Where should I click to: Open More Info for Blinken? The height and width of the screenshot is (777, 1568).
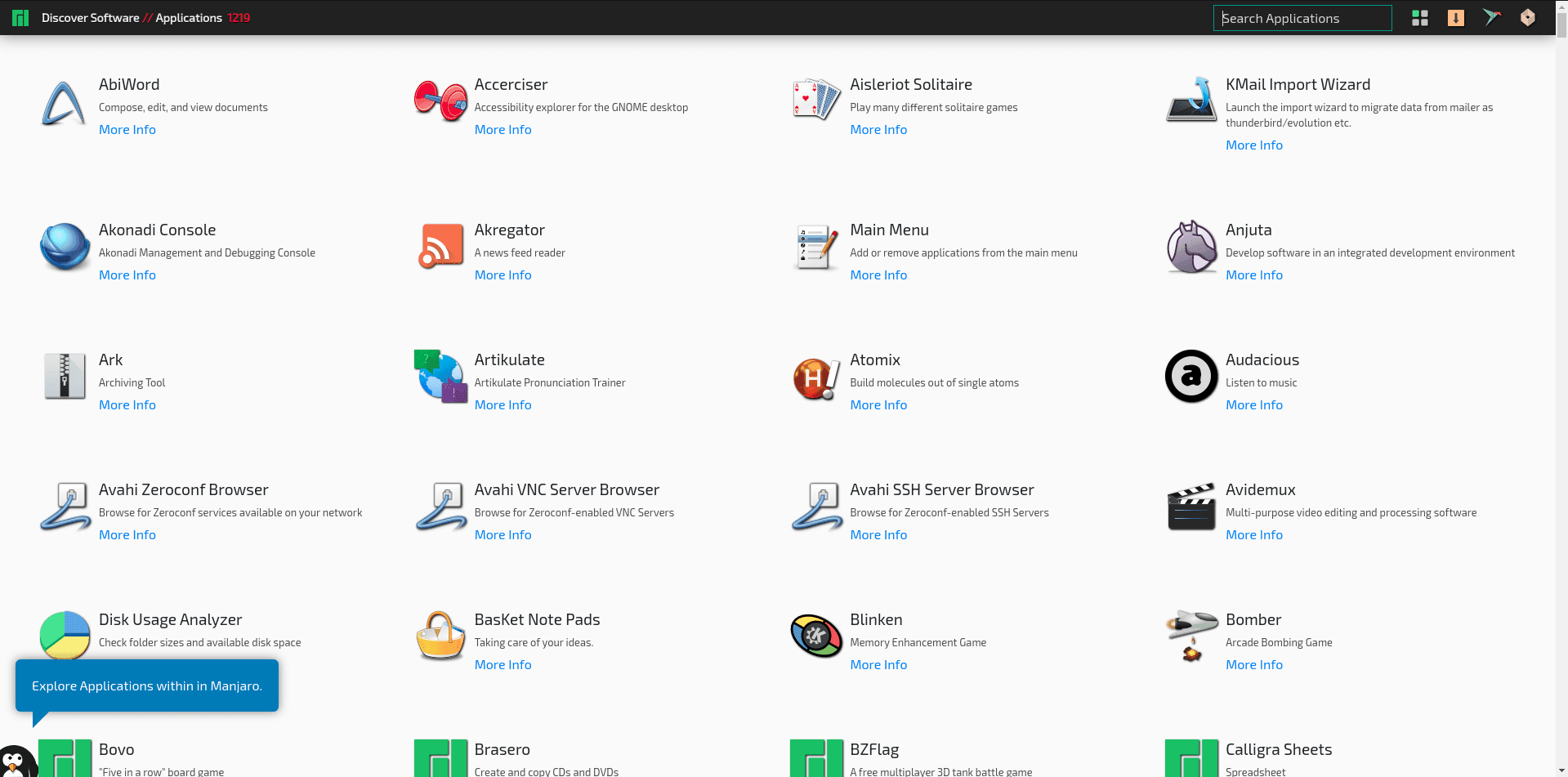coord(878,664)
